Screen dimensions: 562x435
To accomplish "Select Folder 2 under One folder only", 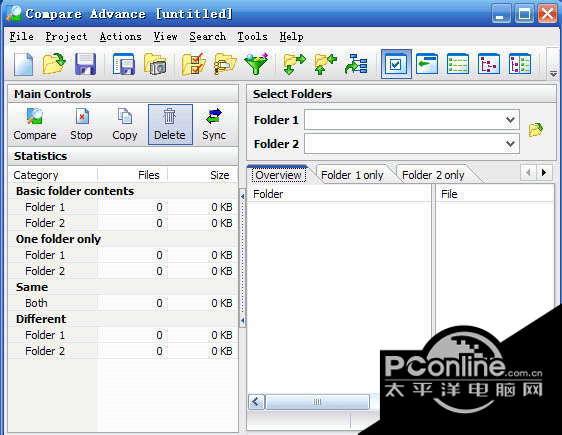I will coord(123,271).
